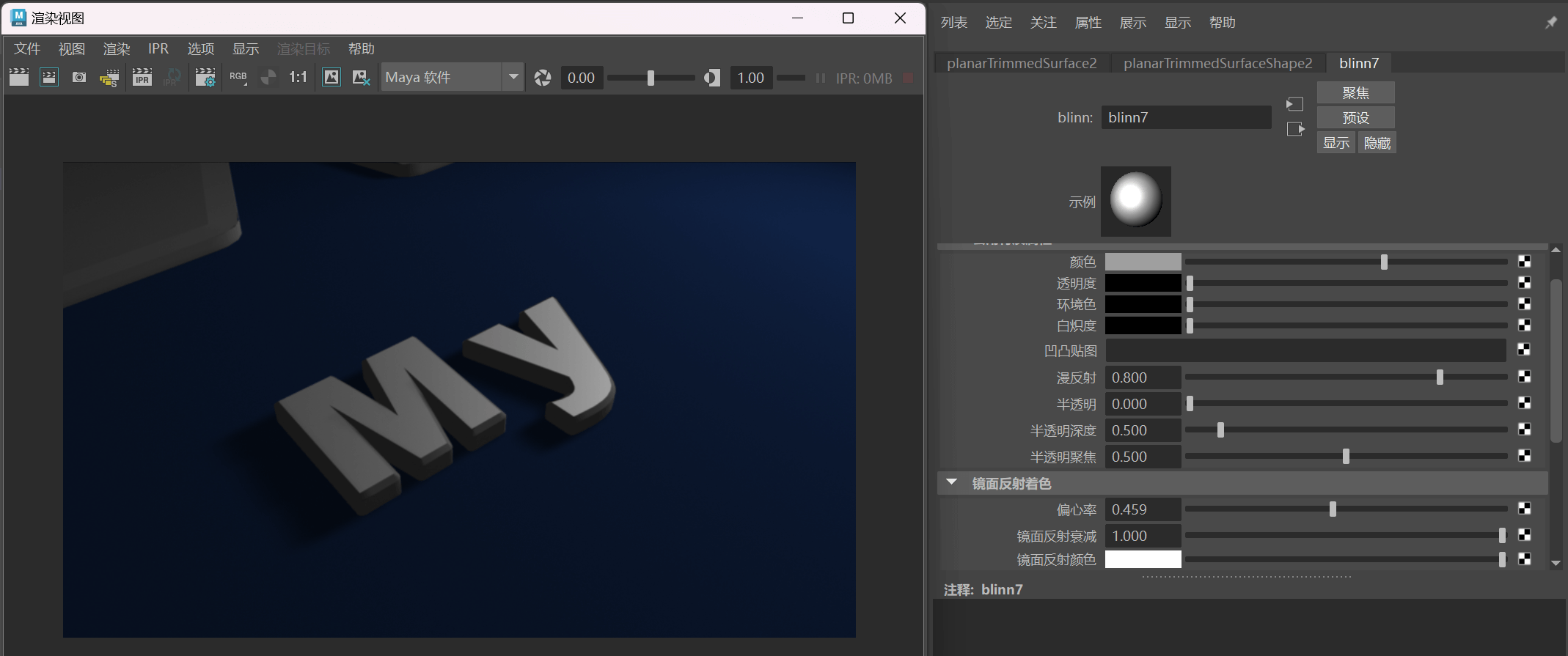Click scrollbar down arrow in attribute list
1568x656 pixels.
[1556, 563]
